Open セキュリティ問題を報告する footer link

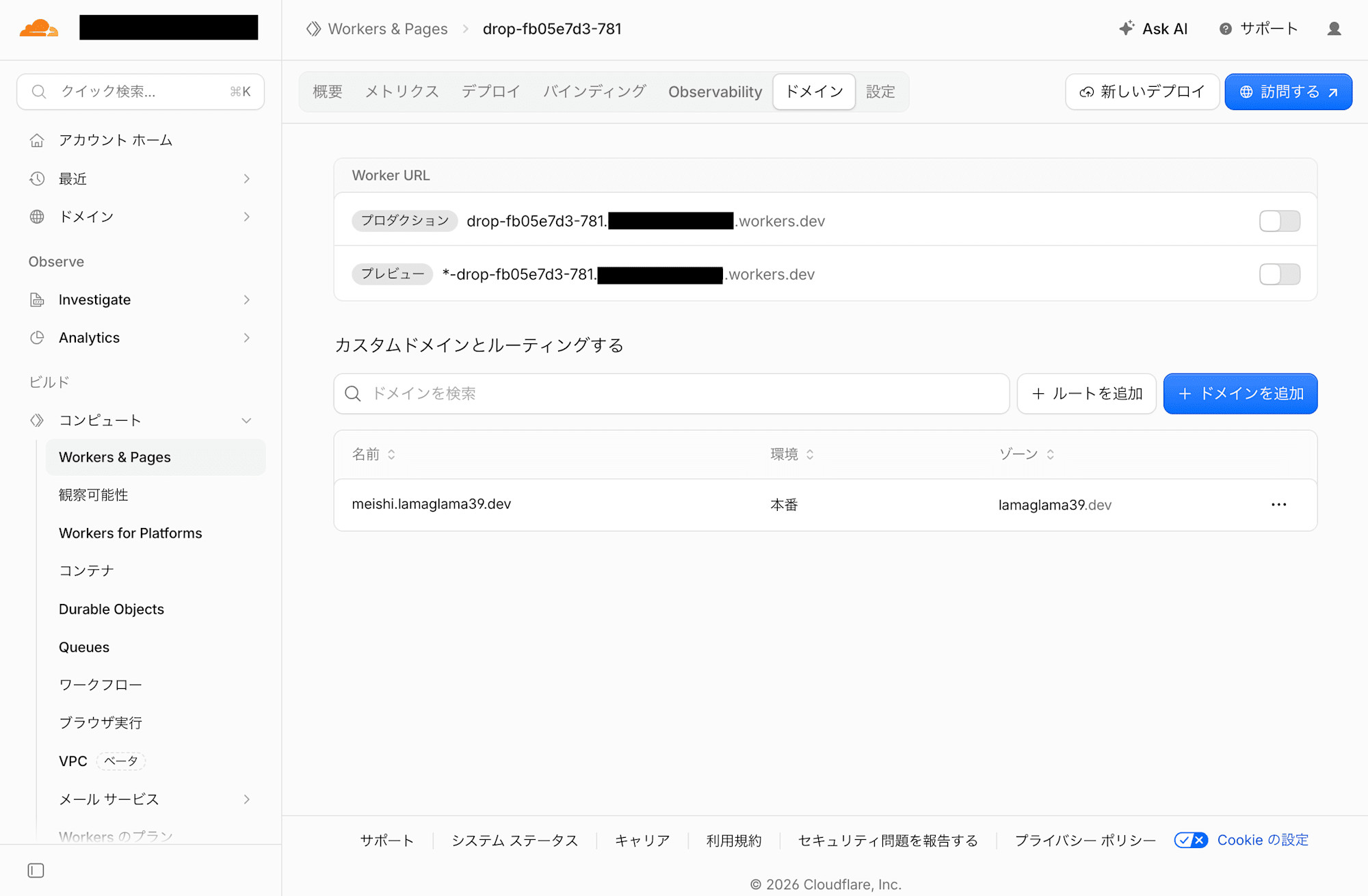(888, 841)
